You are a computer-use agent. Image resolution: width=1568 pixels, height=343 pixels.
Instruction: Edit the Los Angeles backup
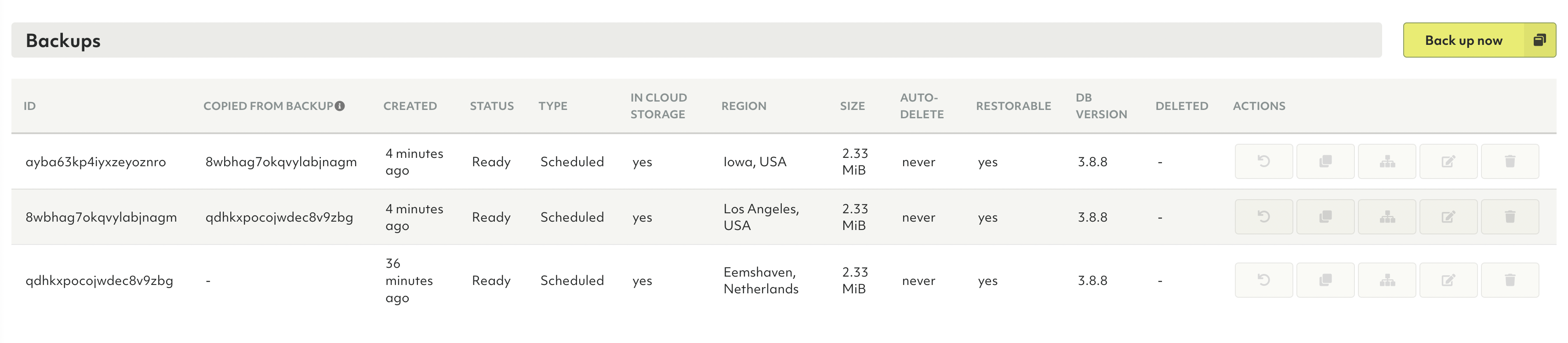point(1448,217)
